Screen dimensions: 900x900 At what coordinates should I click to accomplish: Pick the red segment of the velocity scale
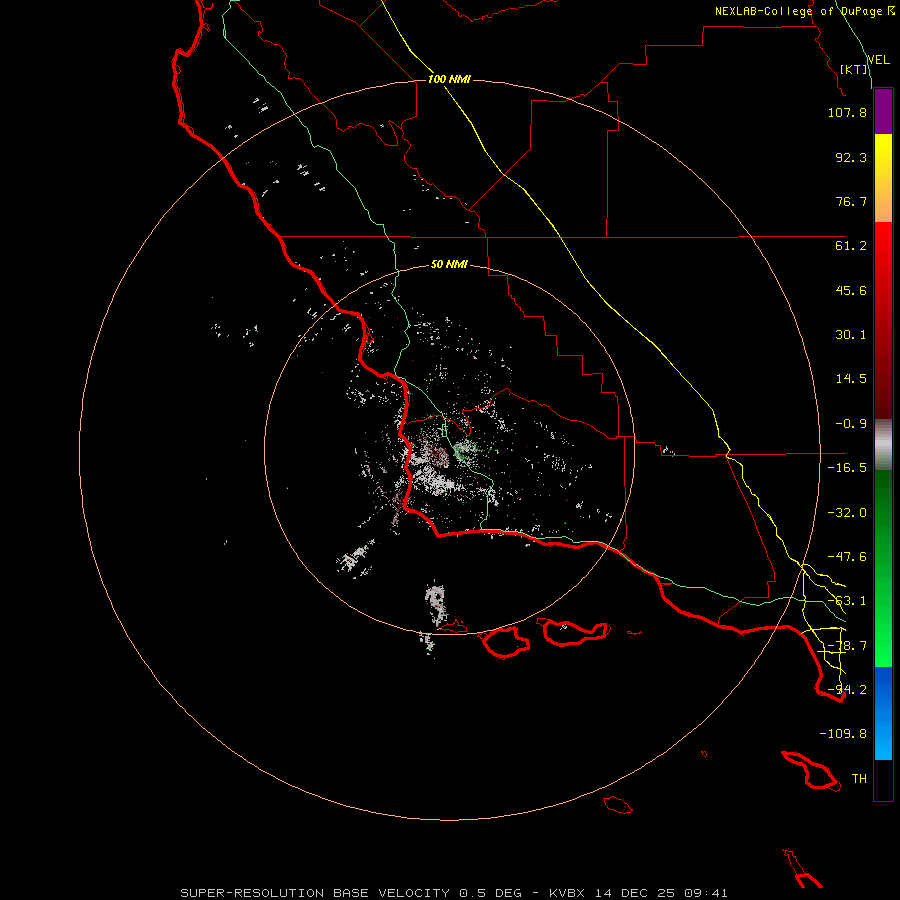(x=883, y=320)
